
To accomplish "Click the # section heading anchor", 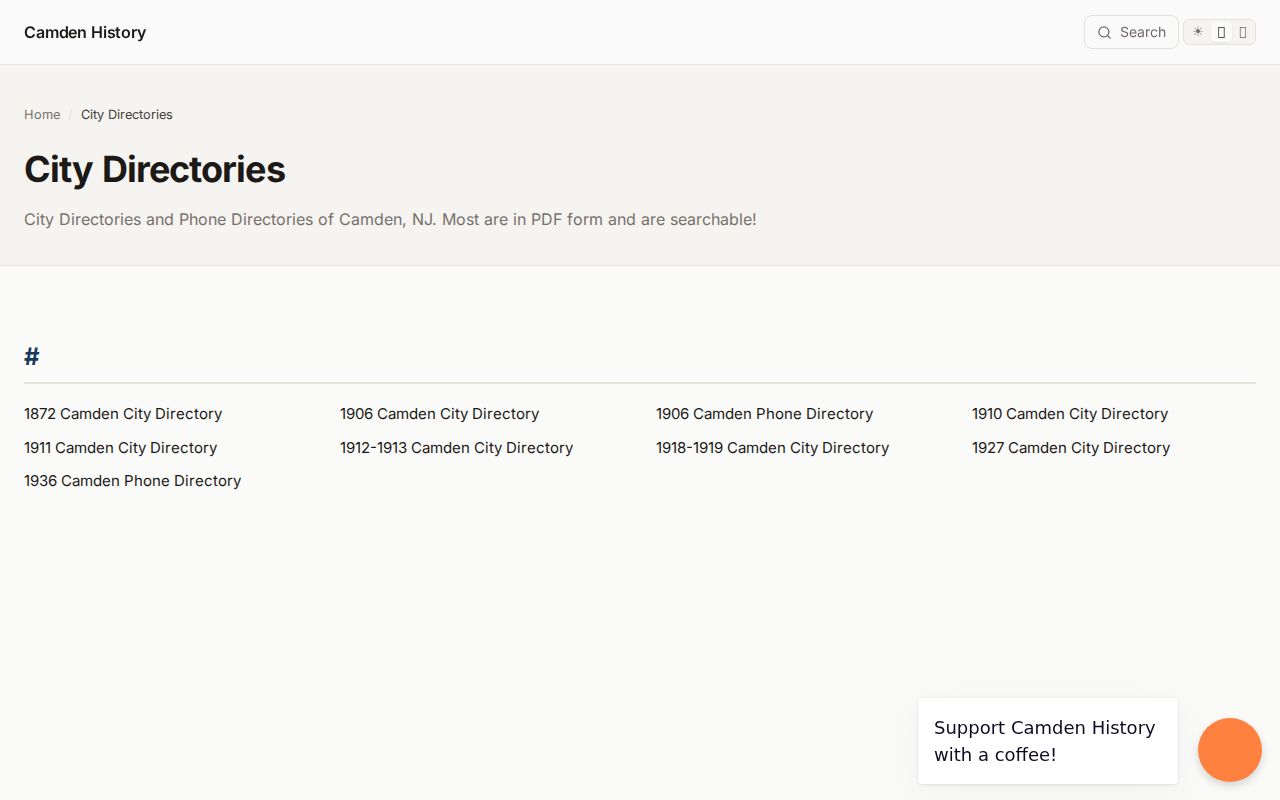I will pyautogui.click(x=32, y=356).
